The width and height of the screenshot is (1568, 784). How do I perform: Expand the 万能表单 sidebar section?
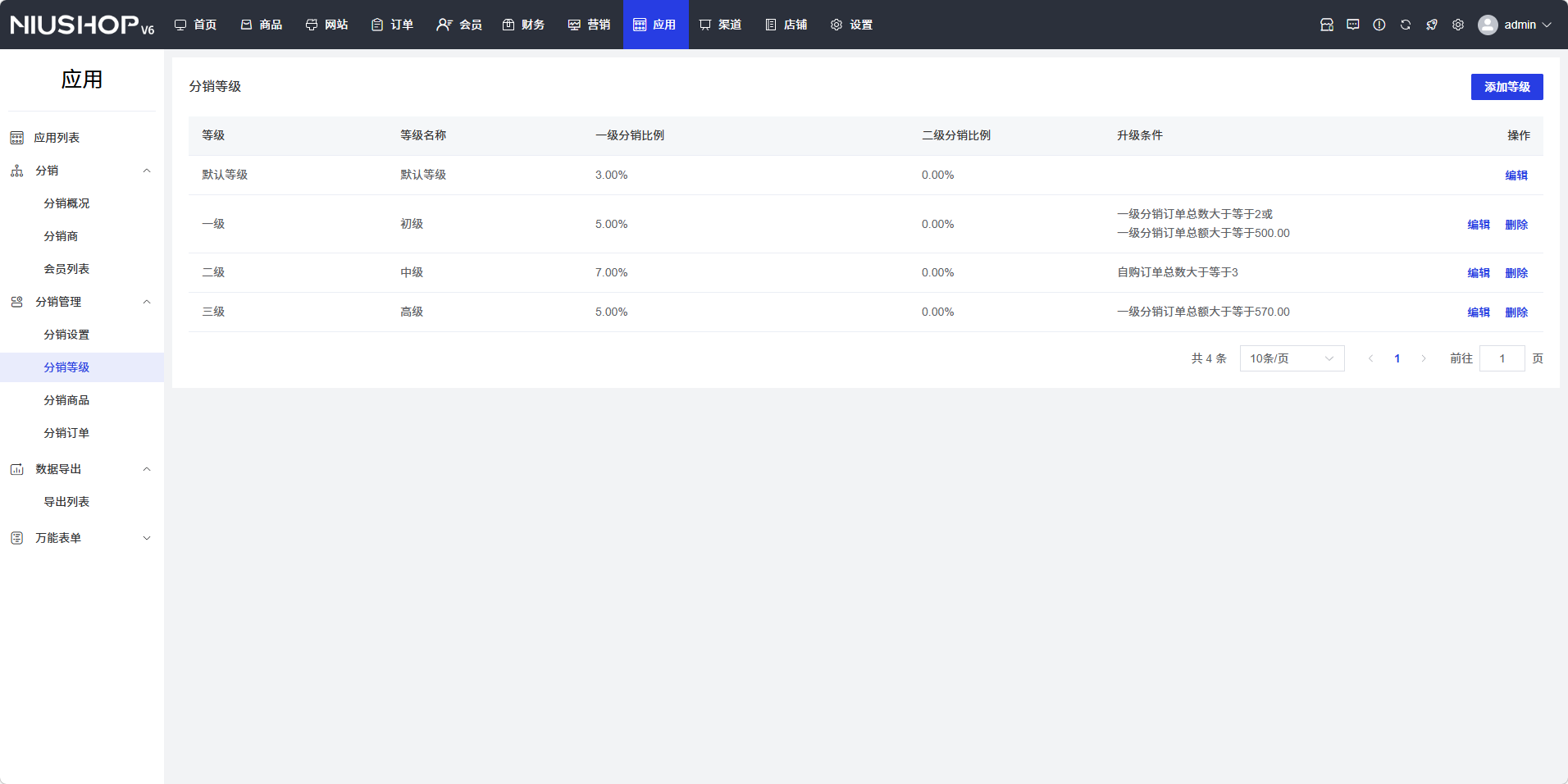point(147,538)
